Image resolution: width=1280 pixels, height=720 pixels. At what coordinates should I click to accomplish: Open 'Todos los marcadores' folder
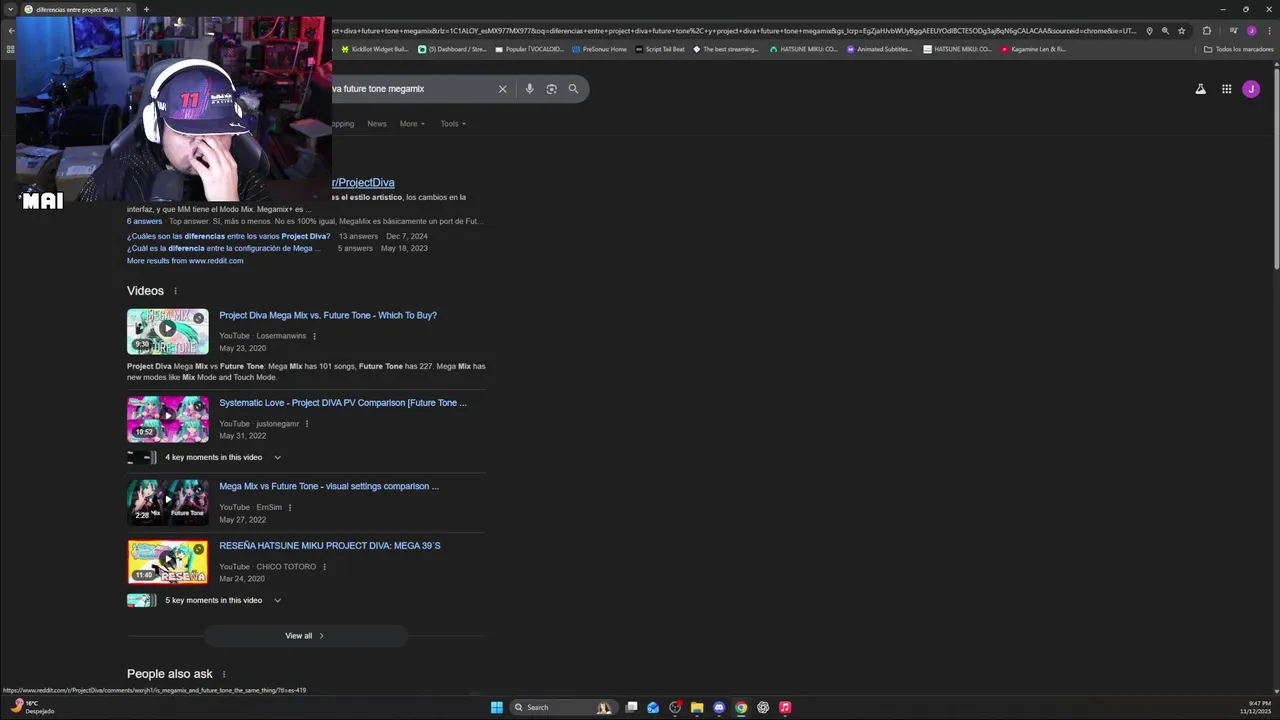1238,49
